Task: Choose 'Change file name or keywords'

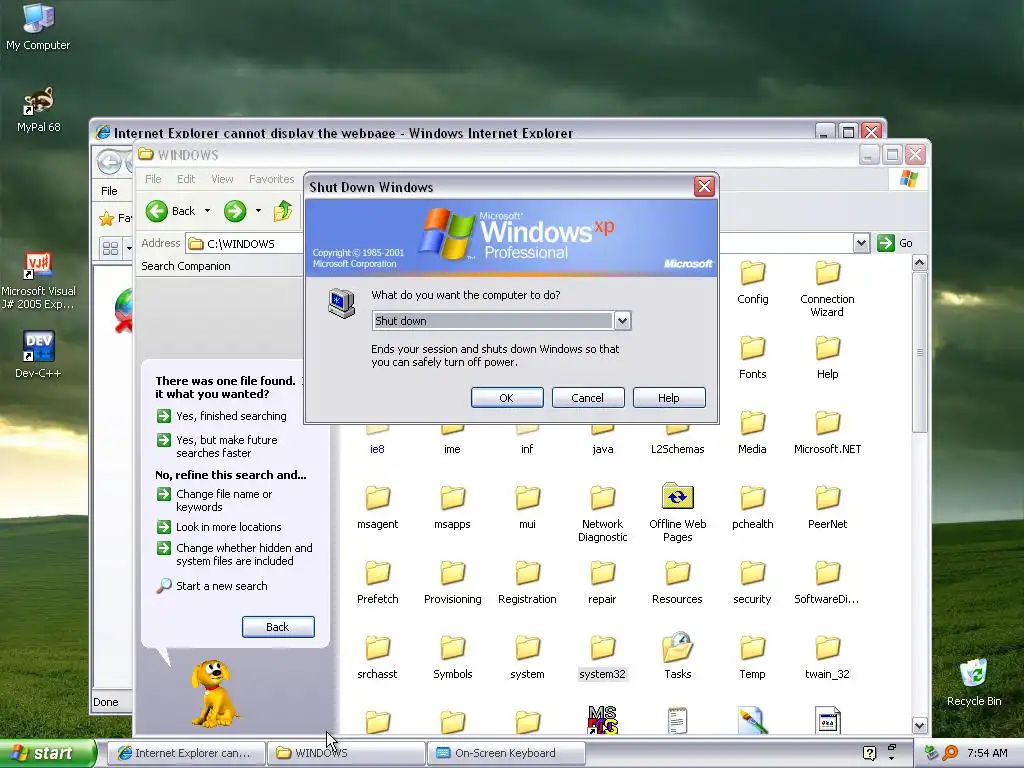Action: pyautogui.click(x=215, y=501)
